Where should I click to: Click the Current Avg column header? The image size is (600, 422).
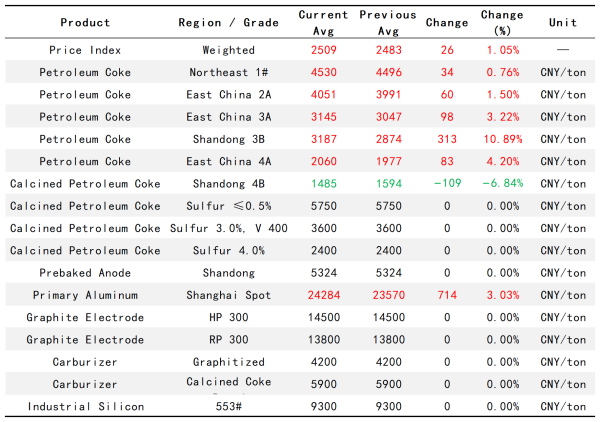click(325, 22)
